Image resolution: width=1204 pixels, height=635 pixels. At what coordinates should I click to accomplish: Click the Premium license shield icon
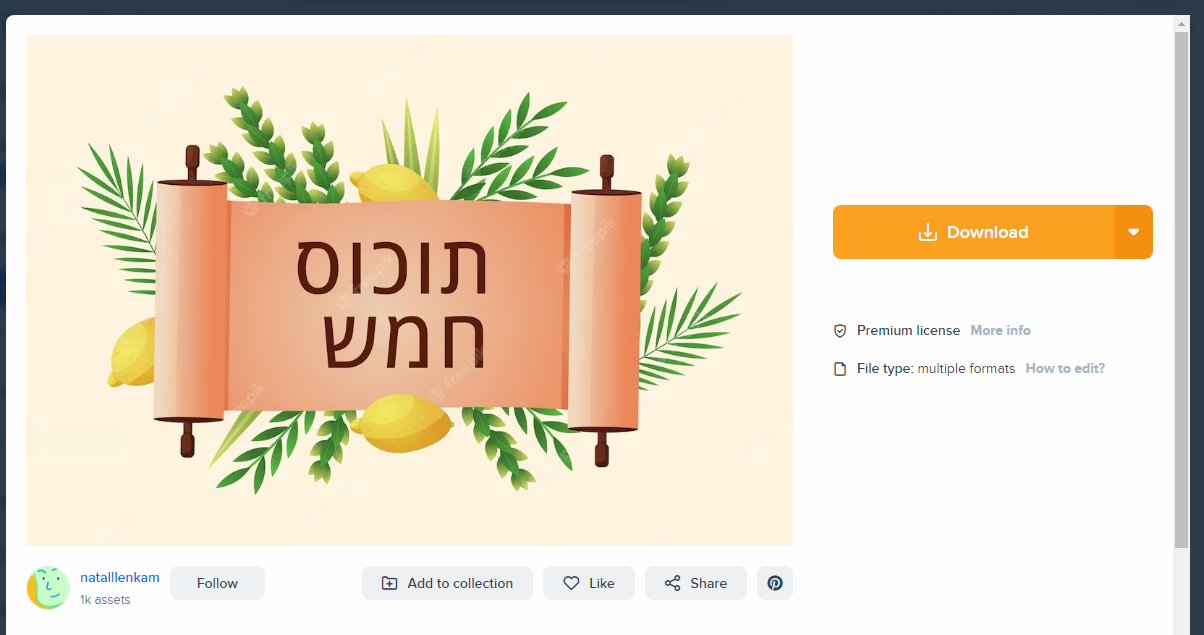point(839,330)
